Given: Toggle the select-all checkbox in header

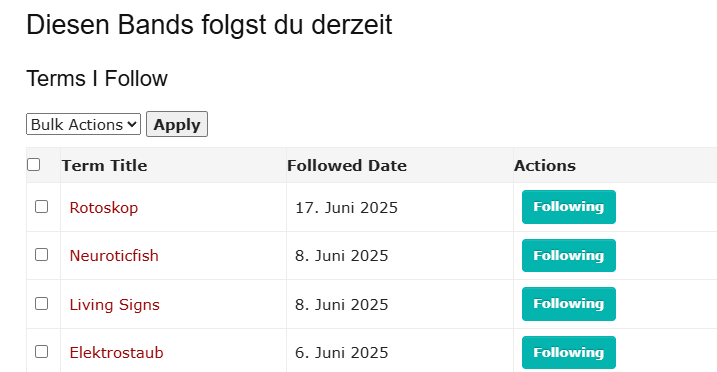Looking at the screenshot, I should point(33,165).
